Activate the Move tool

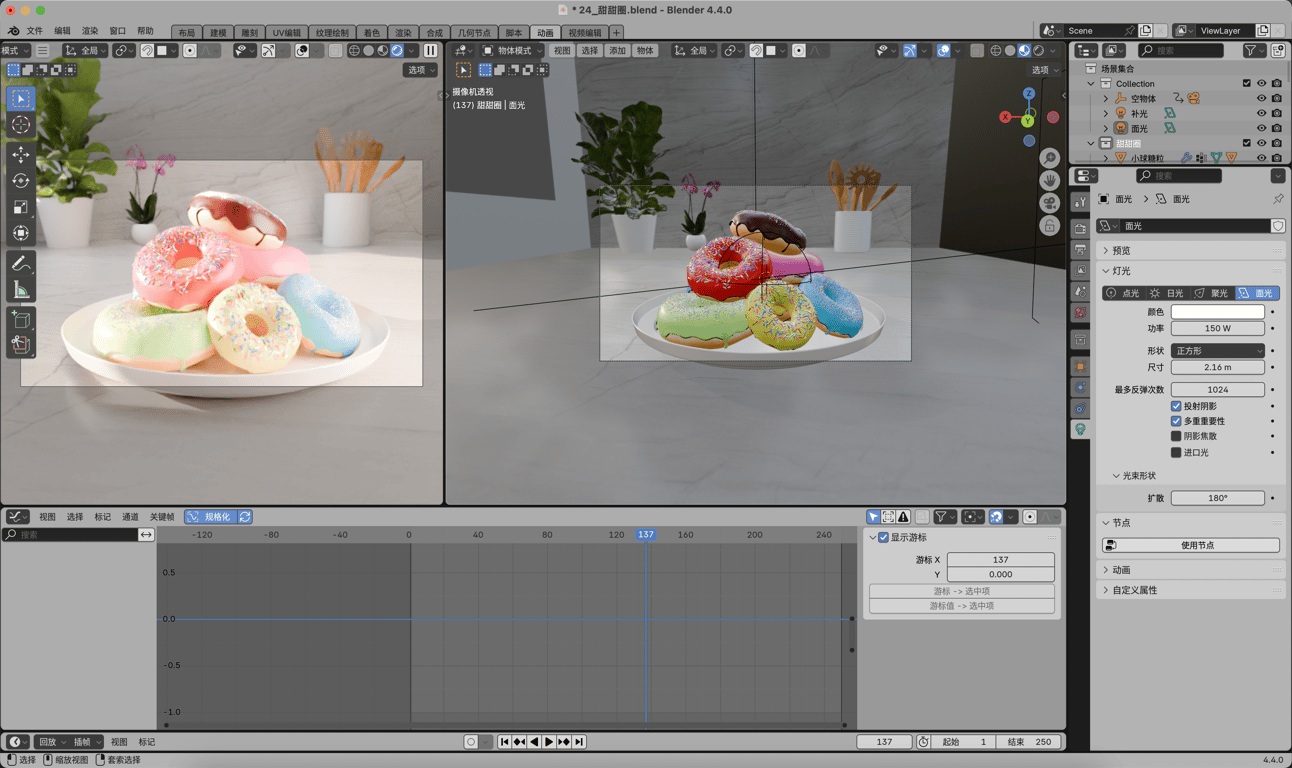[x=21, y=155]
